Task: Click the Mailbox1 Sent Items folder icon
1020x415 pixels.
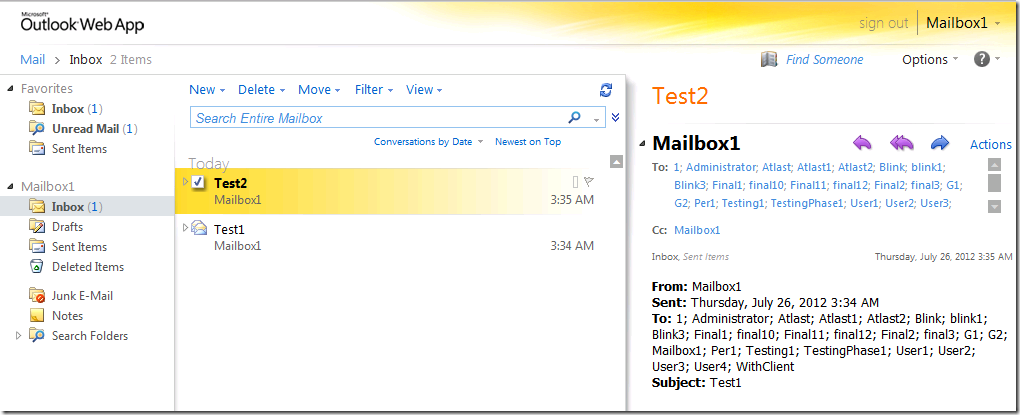Action: pos(36,247)
